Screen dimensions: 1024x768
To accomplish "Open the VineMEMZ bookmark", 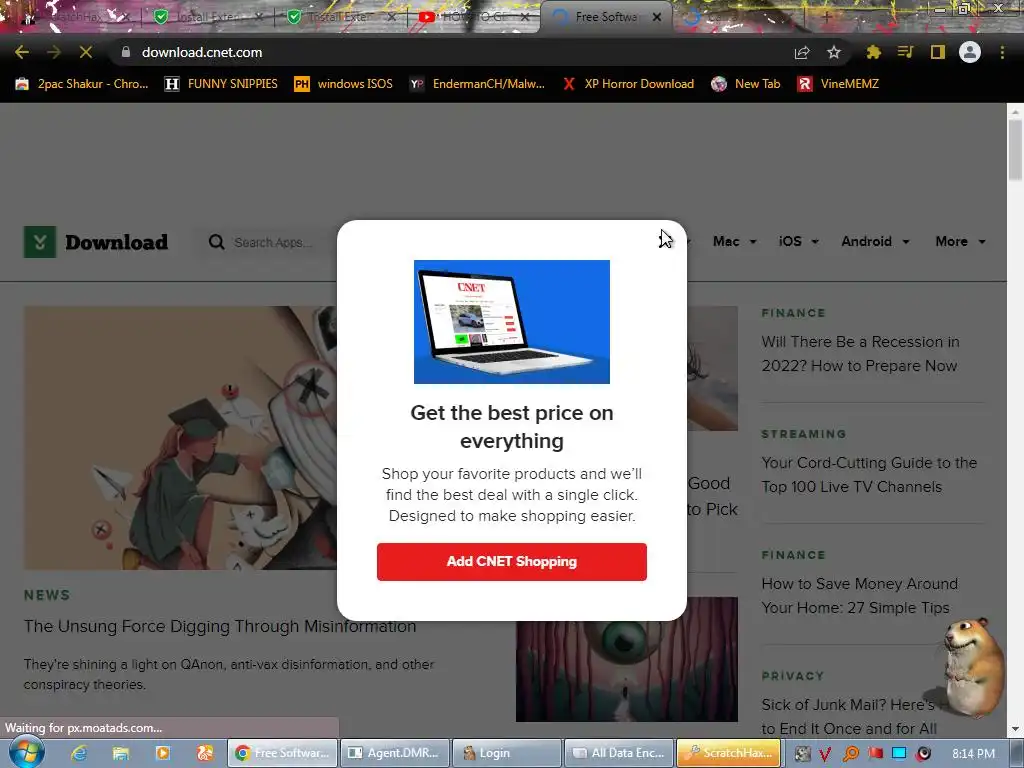I will click(839, 84).
